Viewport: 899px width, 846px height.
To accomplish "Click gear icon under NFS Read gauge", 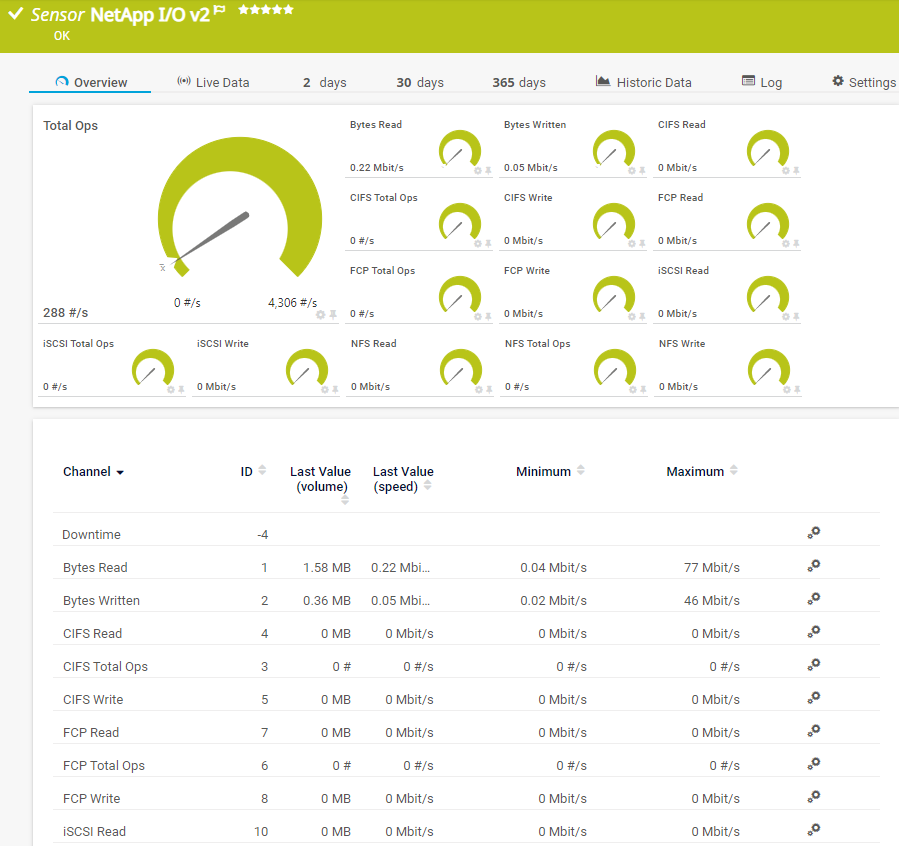I will coord(477,390).
